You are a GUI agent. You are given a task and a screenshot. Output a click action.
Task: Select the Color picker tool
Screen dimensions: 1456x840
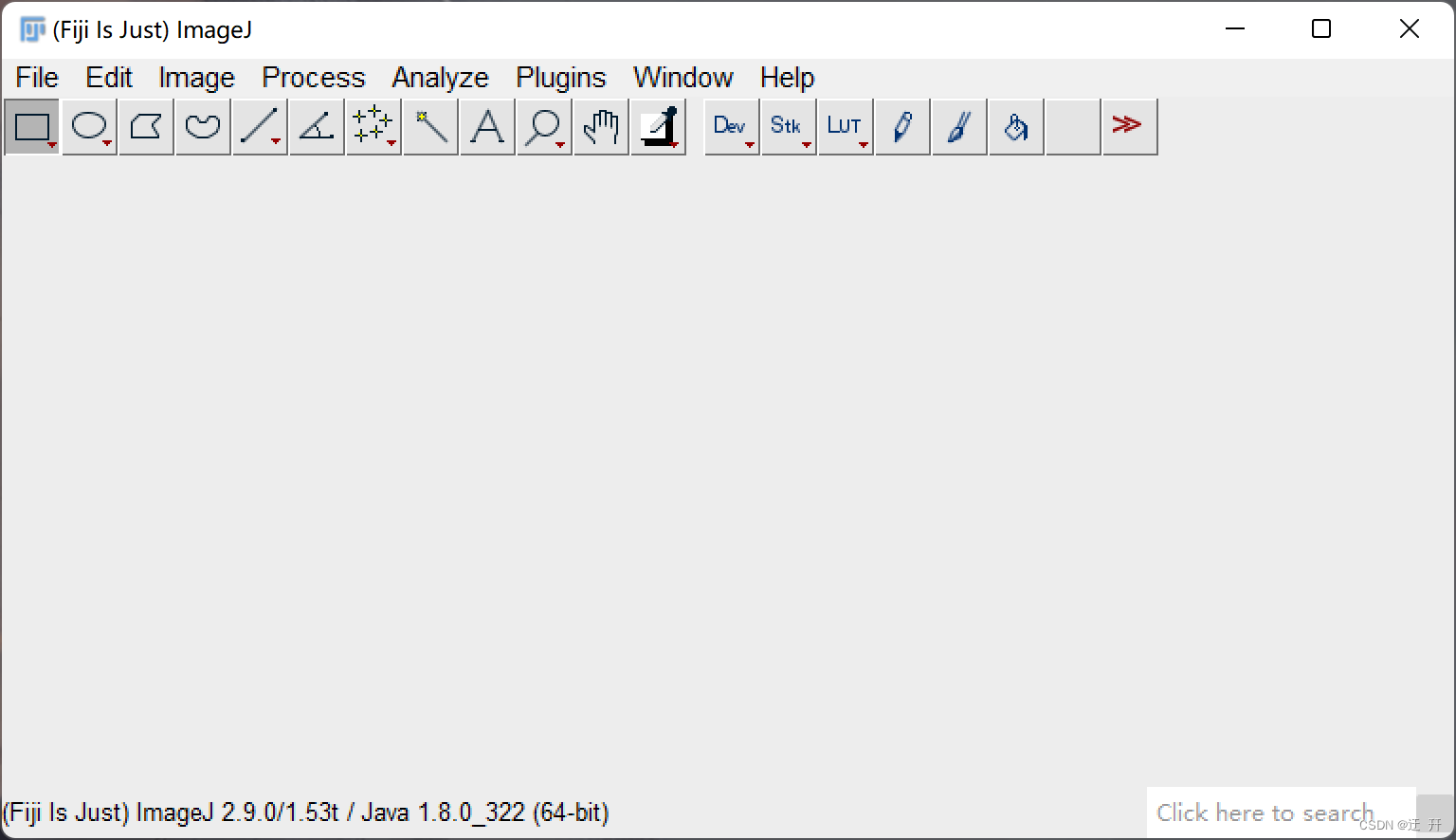tap(658, 126)
